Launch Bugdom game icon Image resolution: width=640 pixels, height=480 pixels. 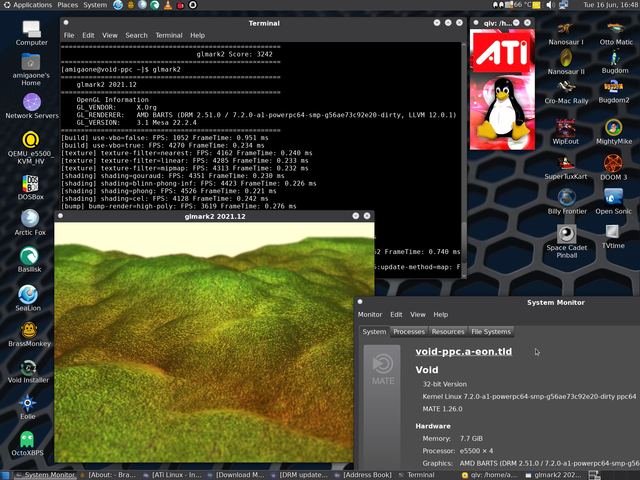coord(615,62)
